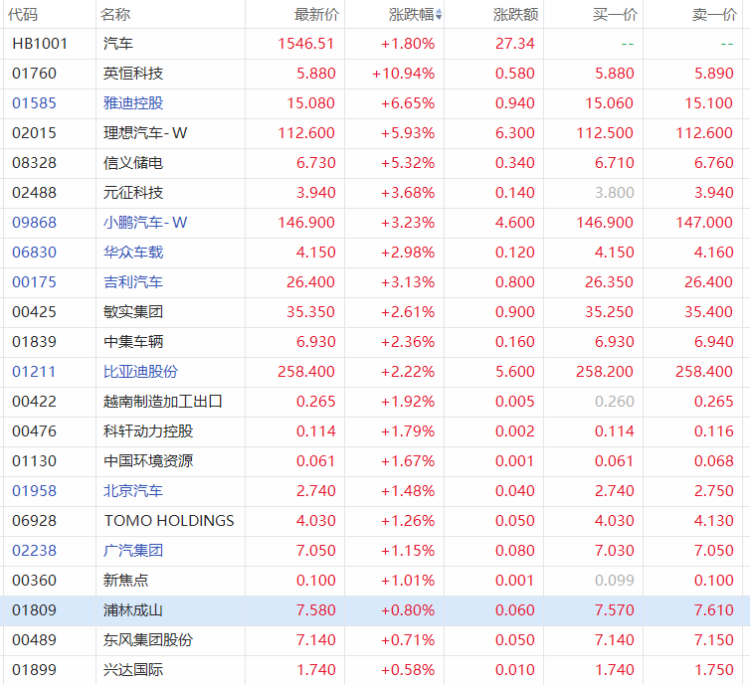Click the +10.94% change value
Image resolution: width=750 pixels, height=685 pixels.
click(404, 74)
